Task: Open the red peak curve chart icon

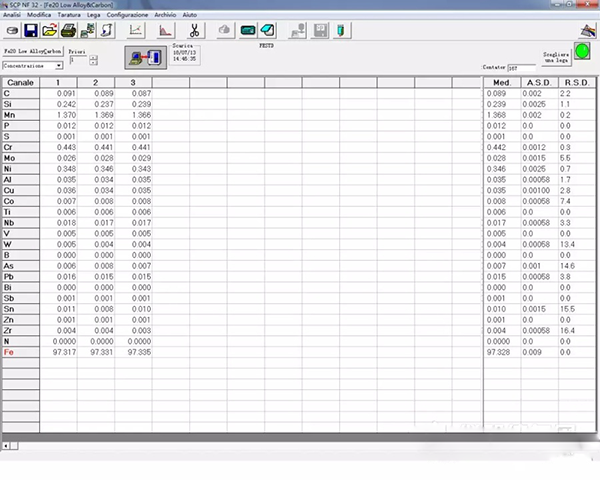Action: tap(167, 31)
